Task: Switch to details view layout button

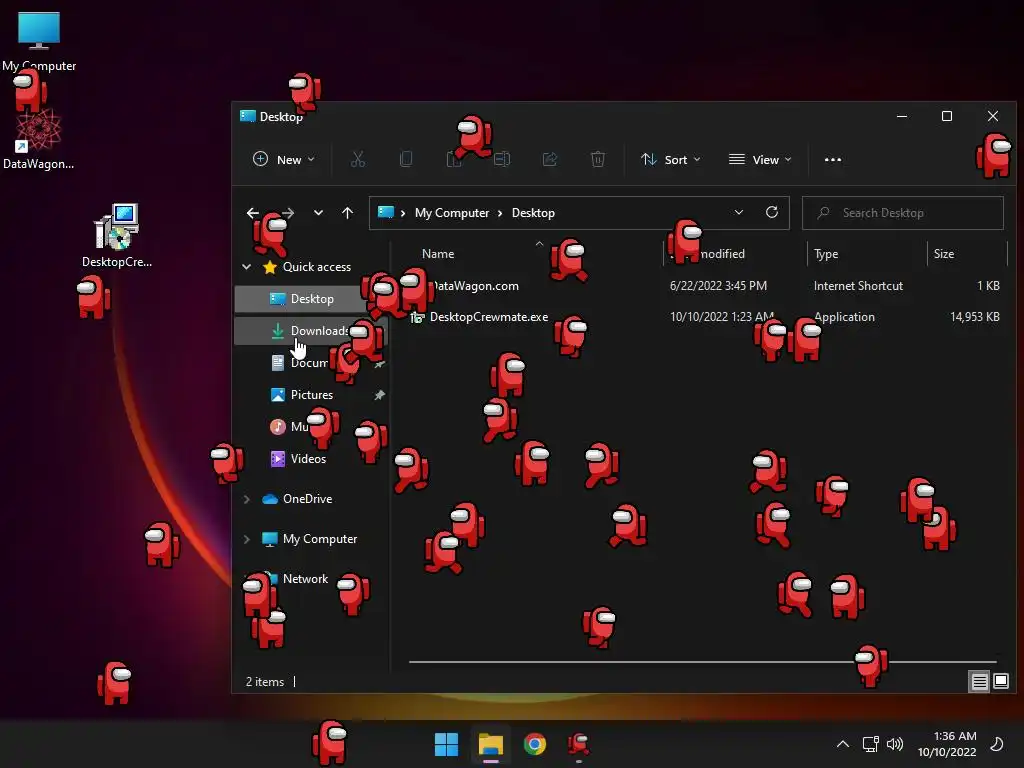Action: [979, 682]
